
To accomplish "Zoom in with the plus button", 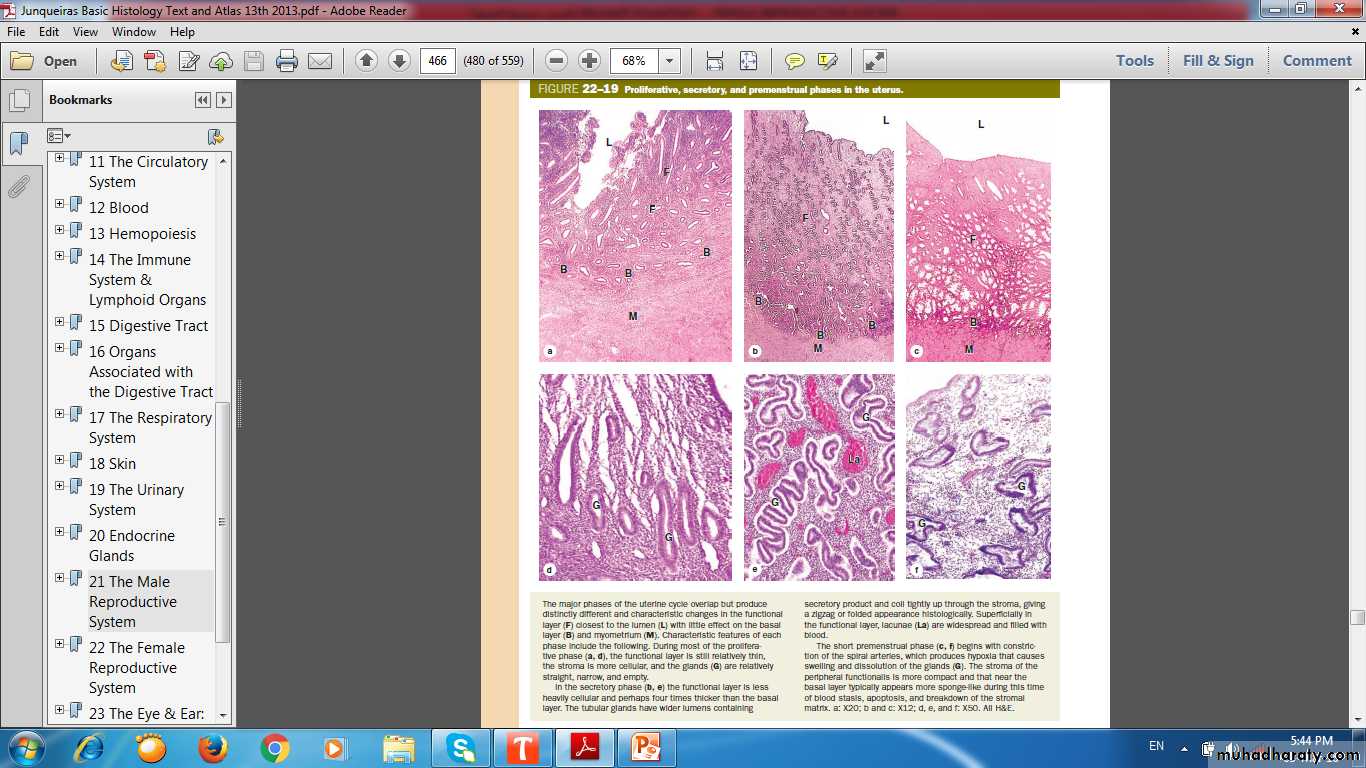I will click(x=590, y=61).
